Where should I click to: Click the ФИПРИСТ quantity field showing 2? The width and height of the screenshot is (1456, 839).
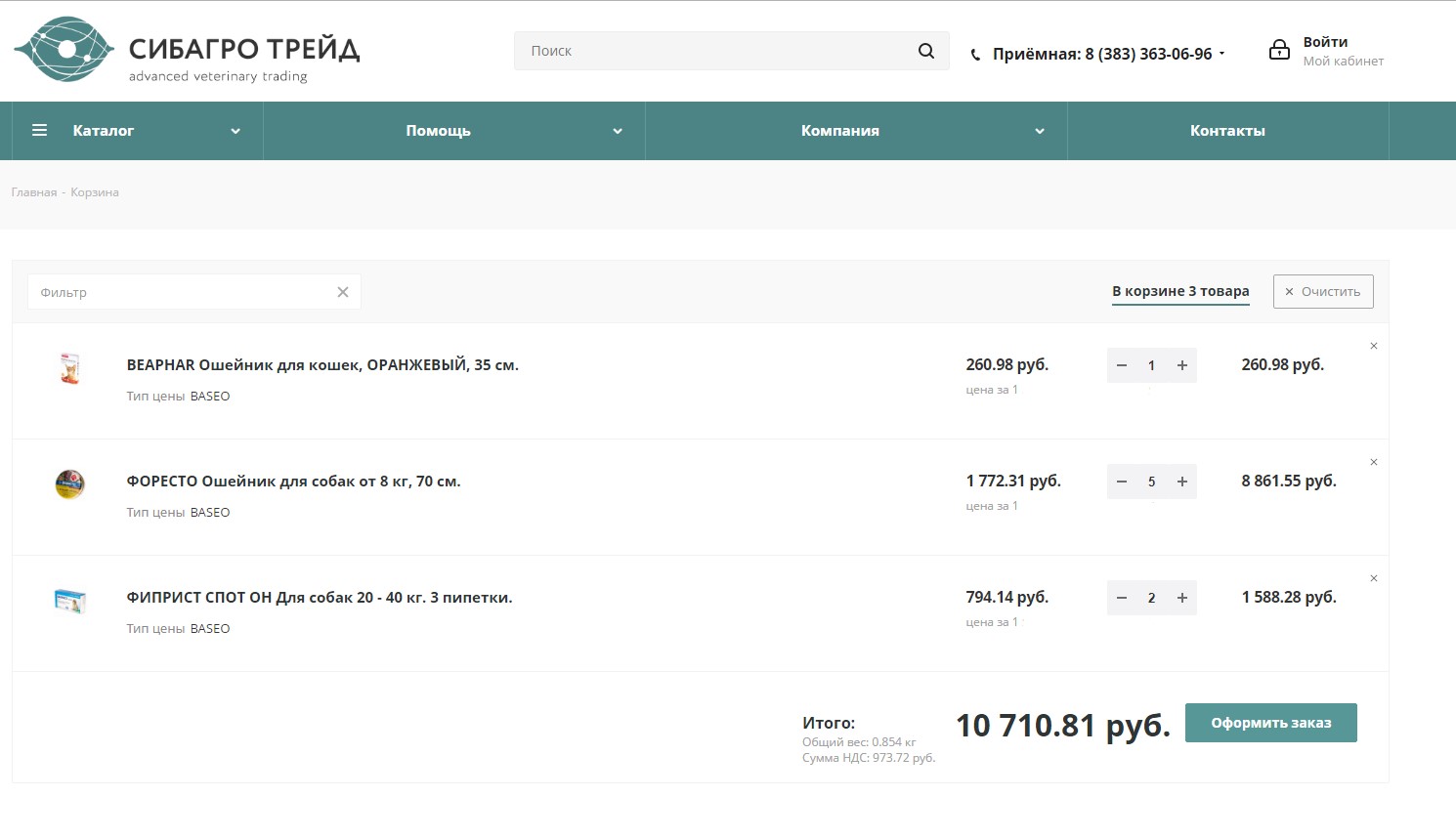click(1151, 598)
